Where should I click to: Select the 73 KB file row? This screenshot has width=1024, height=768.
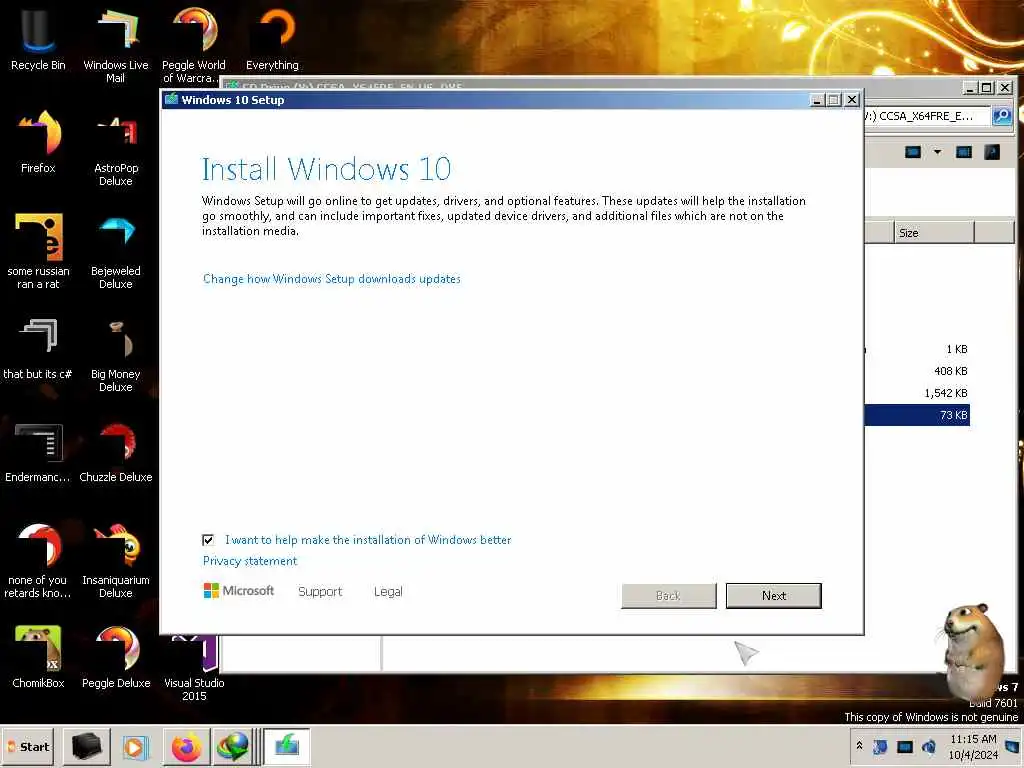pos(917,415)
